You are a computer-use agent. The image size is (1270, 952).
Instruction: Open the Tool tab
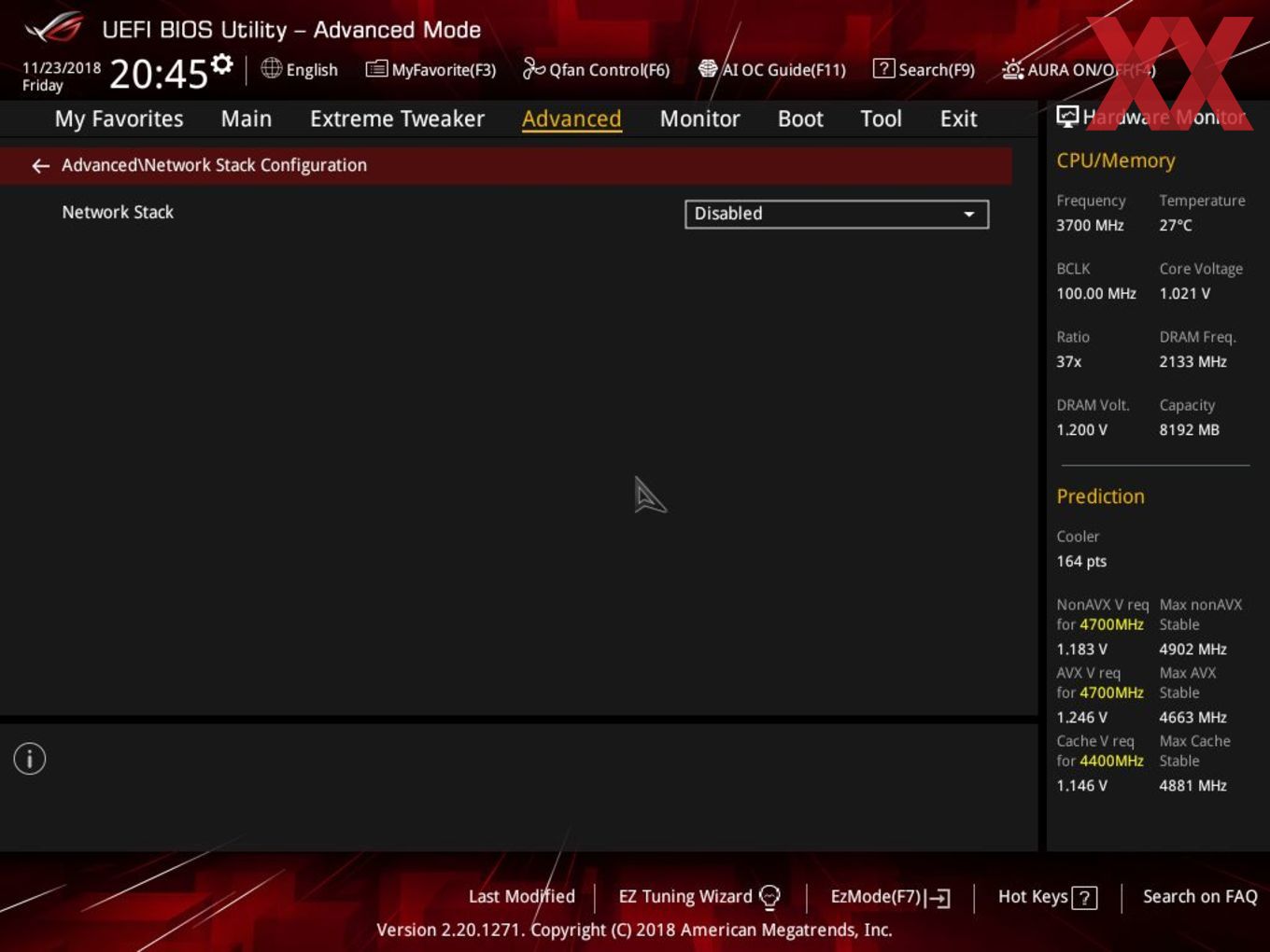(x=881, y=119)
